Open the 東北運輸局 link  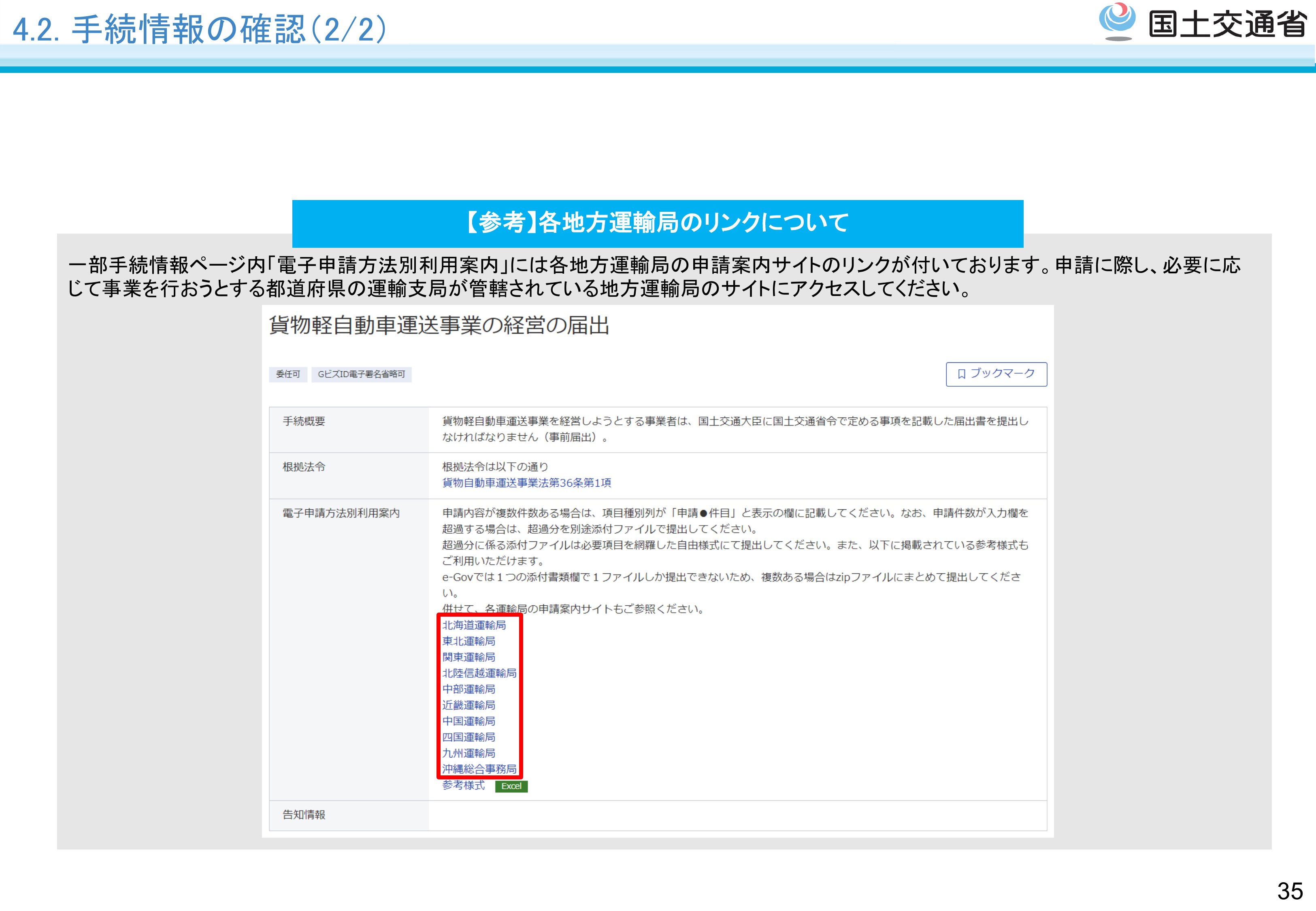(x=468, y=641)
